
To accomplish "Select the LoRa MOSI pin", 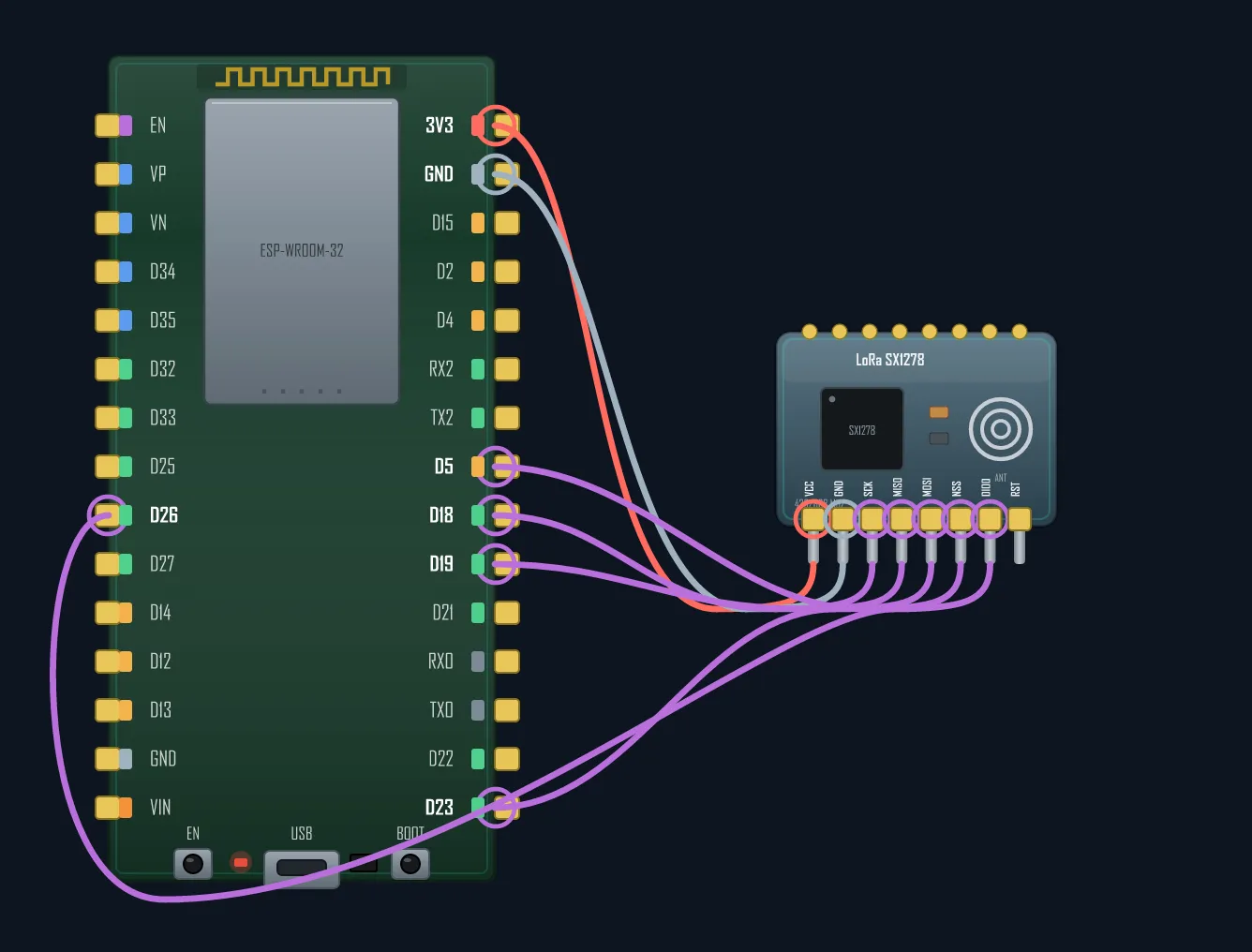I will pos(931,519).
